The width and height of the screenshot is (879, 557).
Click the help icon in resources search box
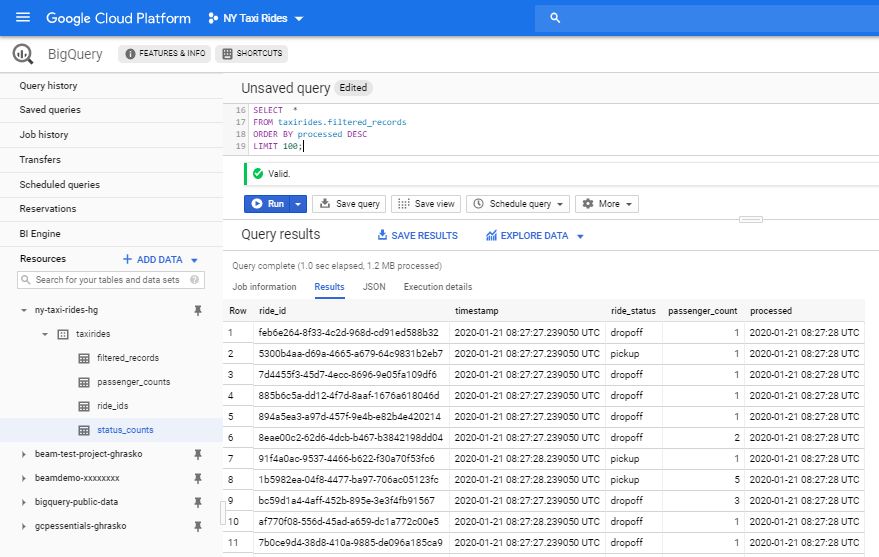click(195, 280)
